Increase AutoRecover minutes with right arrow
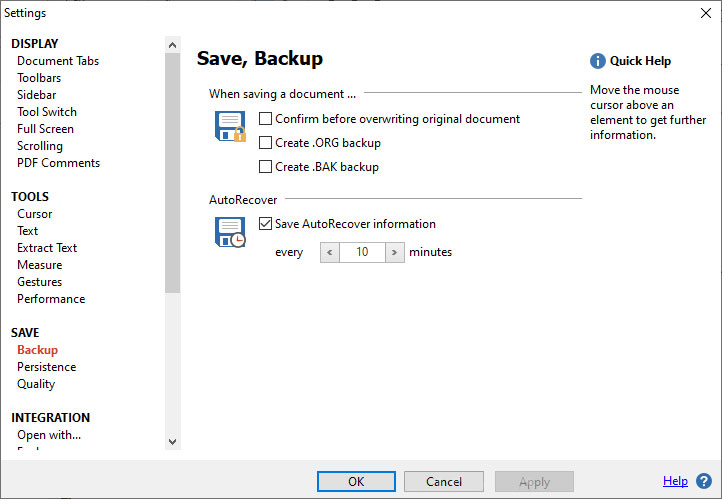Image resolution: width=722 pixels, height=504 pixels. pyautogui.click(x=394, y=252)
